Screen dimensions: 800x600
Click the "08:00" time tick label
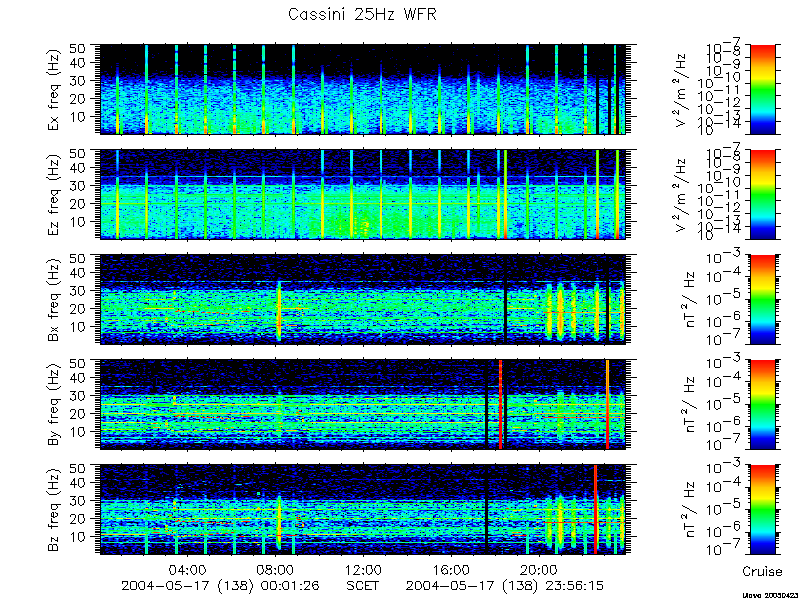(x=277, y=569)
